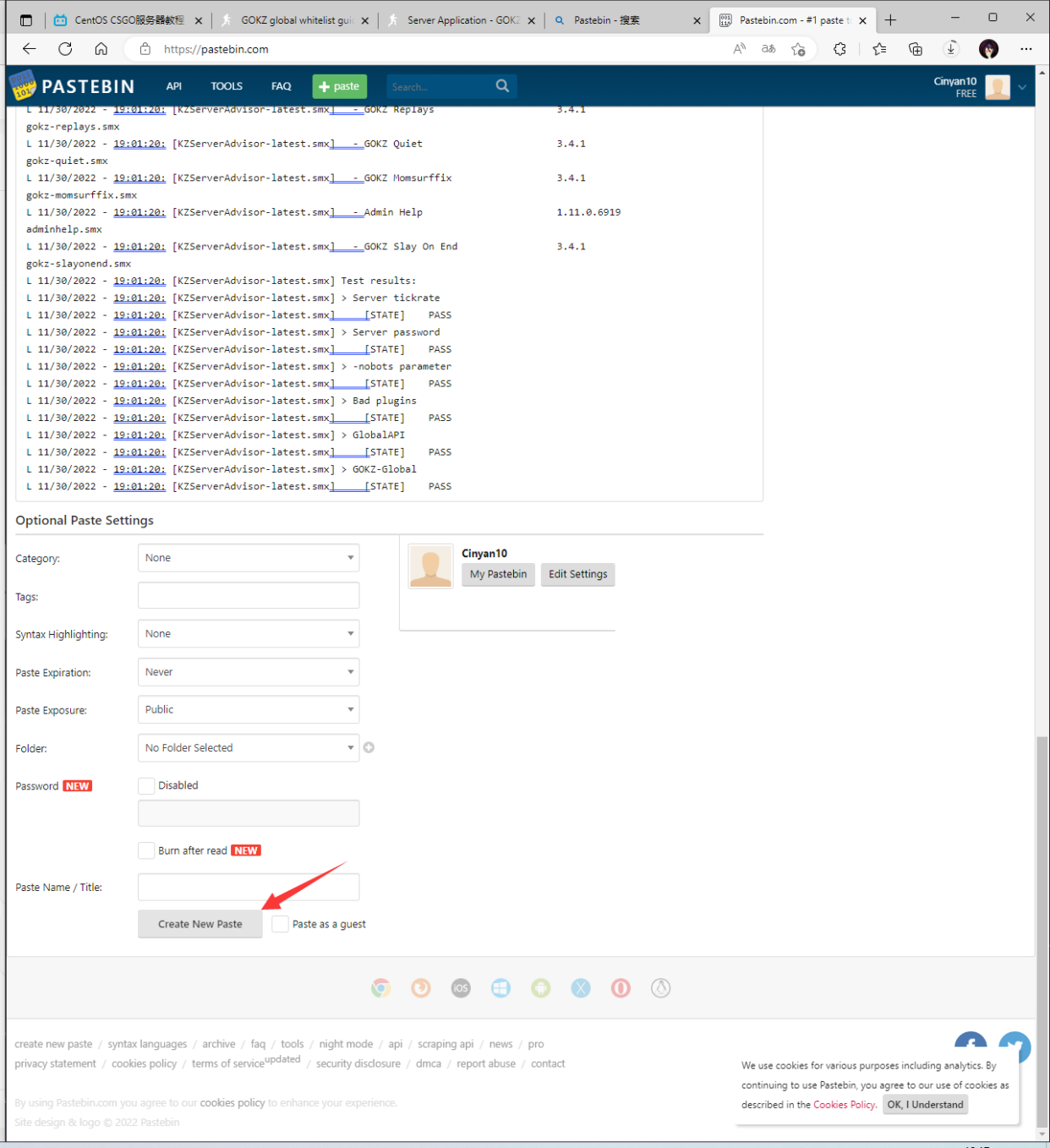Open the report abuse footer link

click(x=486, y=1063)
